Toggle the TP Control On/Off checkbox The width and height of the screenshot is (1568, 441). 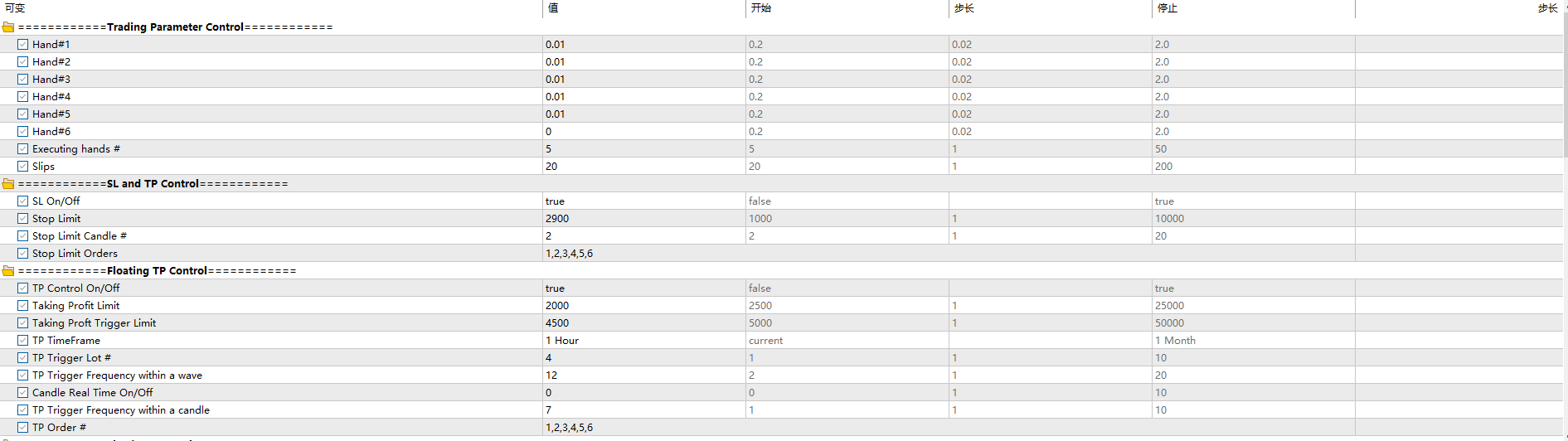[x=23, y=288]
